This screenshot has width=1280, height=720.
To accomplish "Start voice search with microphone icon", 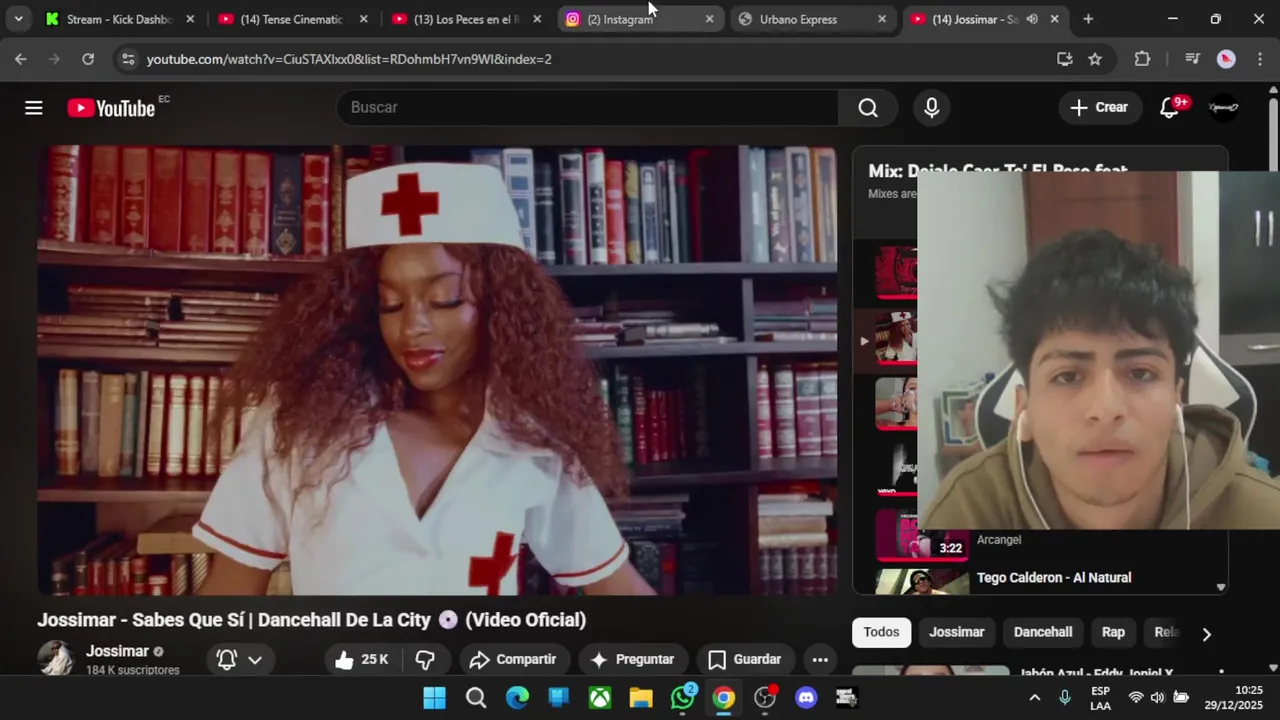I will [x=932, y=108].
